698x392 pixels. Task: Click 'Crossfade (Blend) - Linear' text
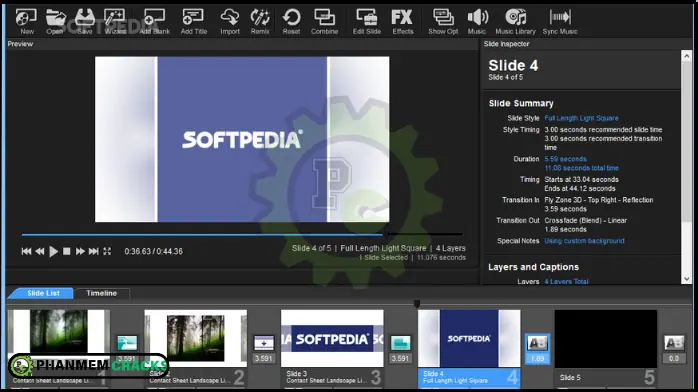tap(585, 221)
